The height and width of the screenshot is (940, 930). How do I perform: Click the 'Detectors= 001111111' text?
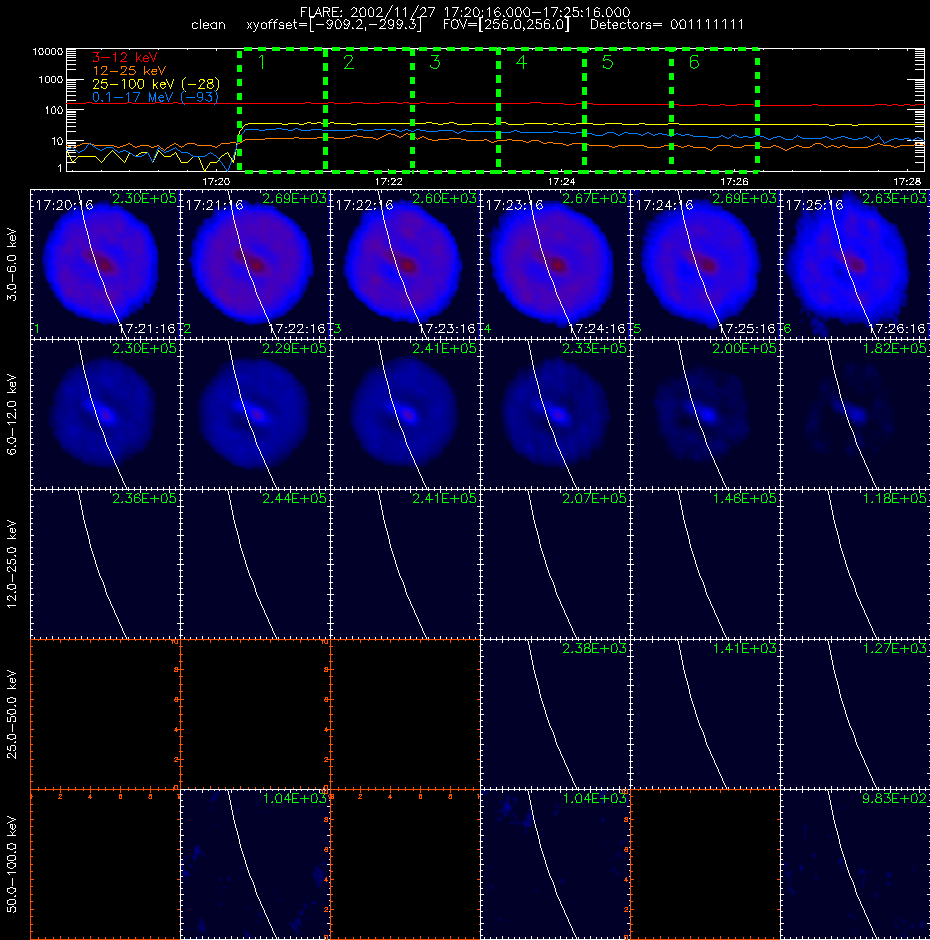click(667, 25)
